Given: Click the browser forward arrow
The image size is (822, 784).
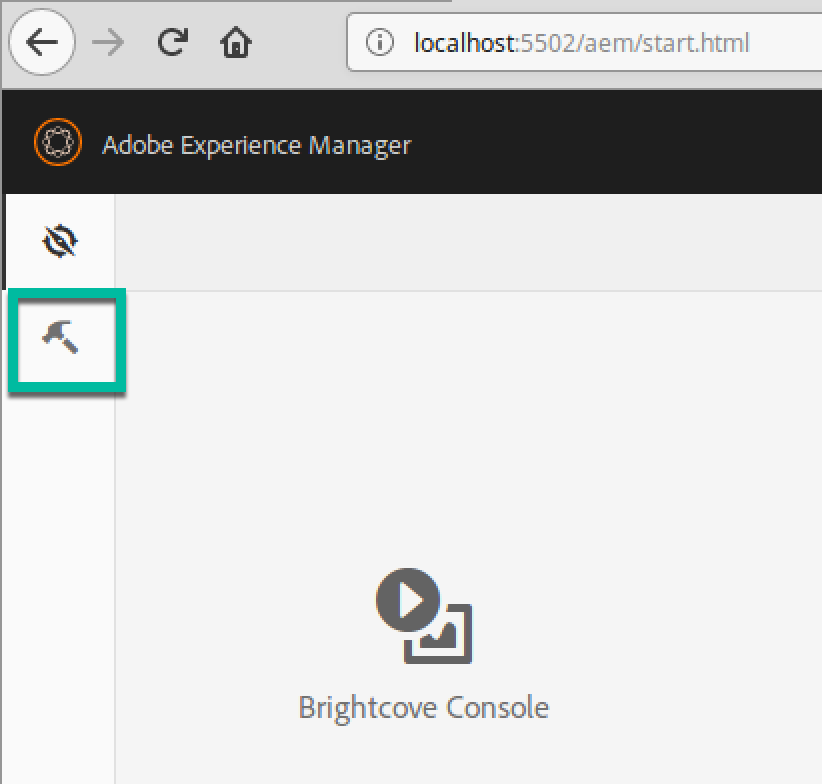Looking at the screenshot, I should click(x=107, y=42).
